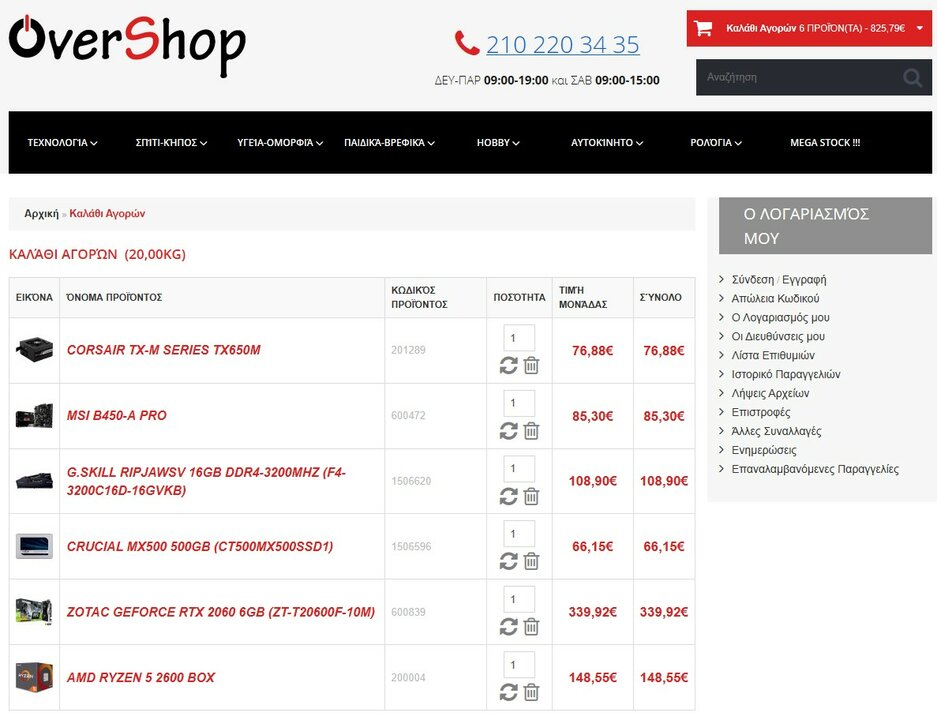The image size is (937, 720).
Task: Open Επαναλαμβανόμενες Παραγγελίες link
Action: 815,469
